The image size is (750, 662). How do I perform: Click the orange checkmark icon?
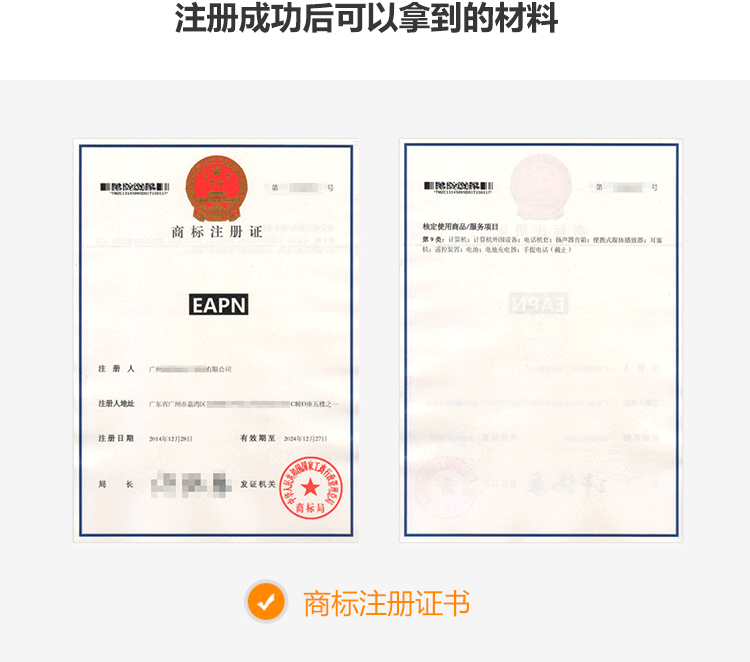[x=266, y=601]
